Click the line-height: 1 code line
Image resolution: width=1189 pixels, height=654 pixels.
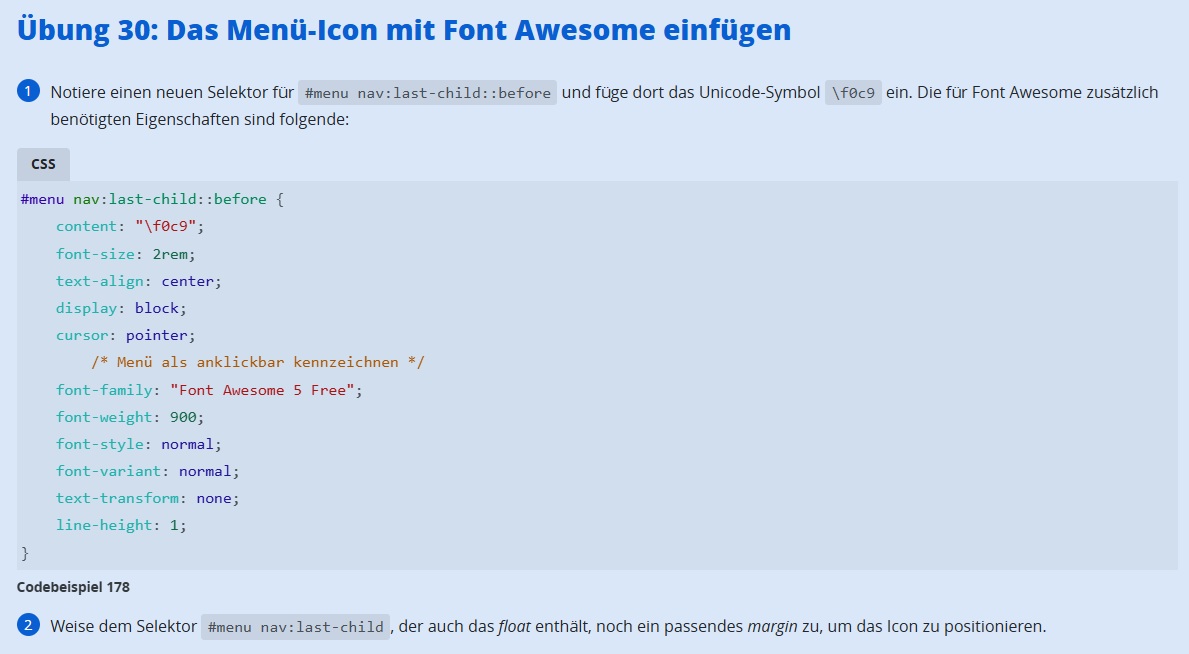pyautogui.click(x=121, y=525)
